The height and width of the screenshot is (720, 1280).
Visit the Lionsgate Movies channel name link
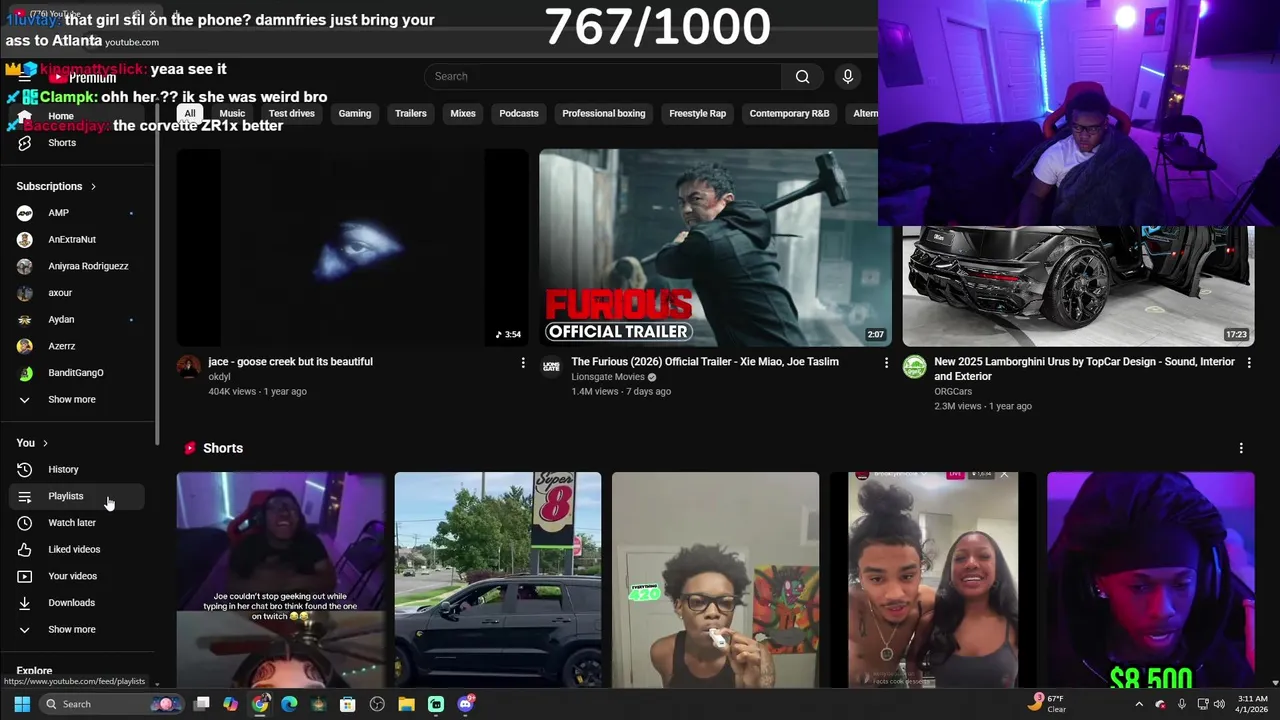pos(608,377)
